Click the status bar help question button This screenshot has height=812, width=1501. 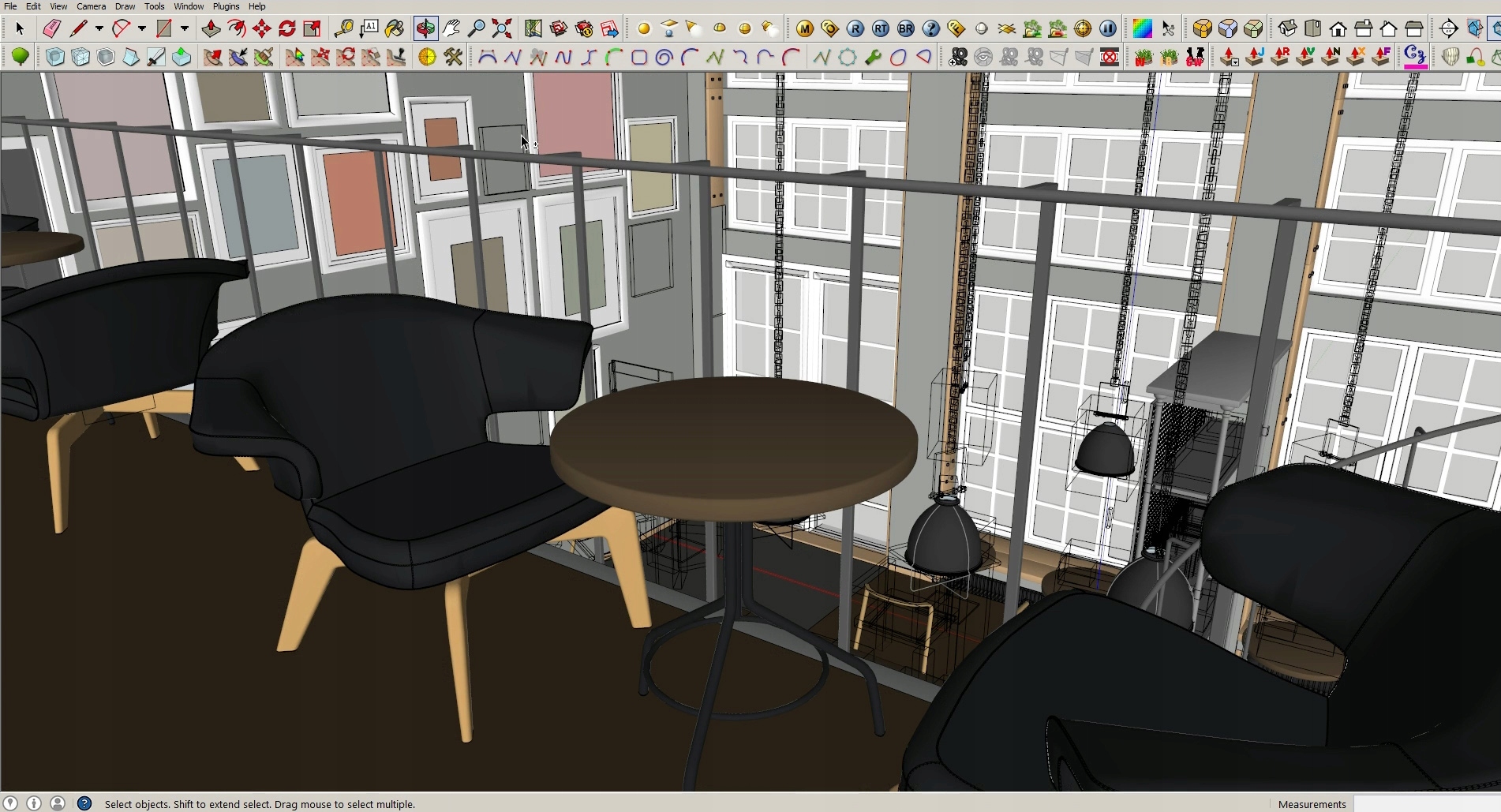(x=84, y=803)
